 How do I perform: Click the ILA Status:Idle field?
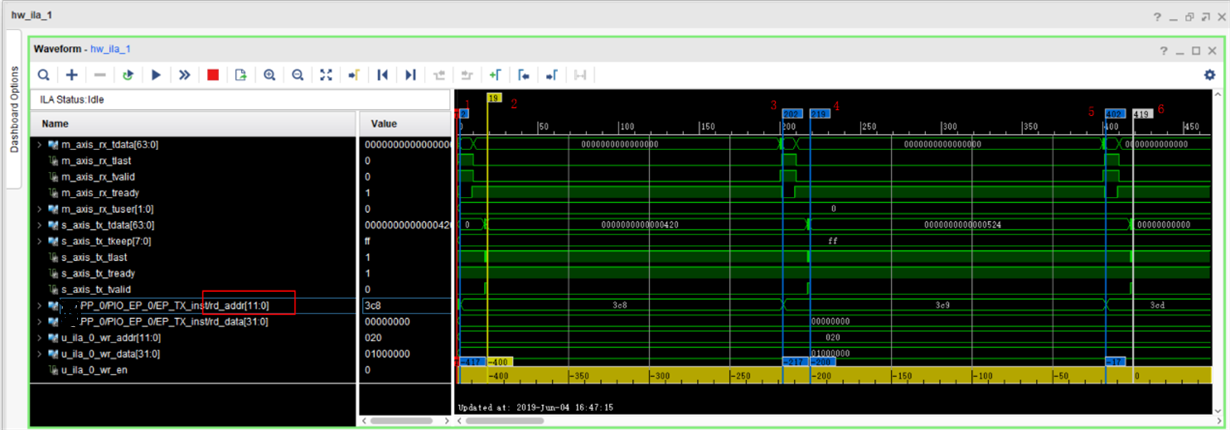point(240,100)
